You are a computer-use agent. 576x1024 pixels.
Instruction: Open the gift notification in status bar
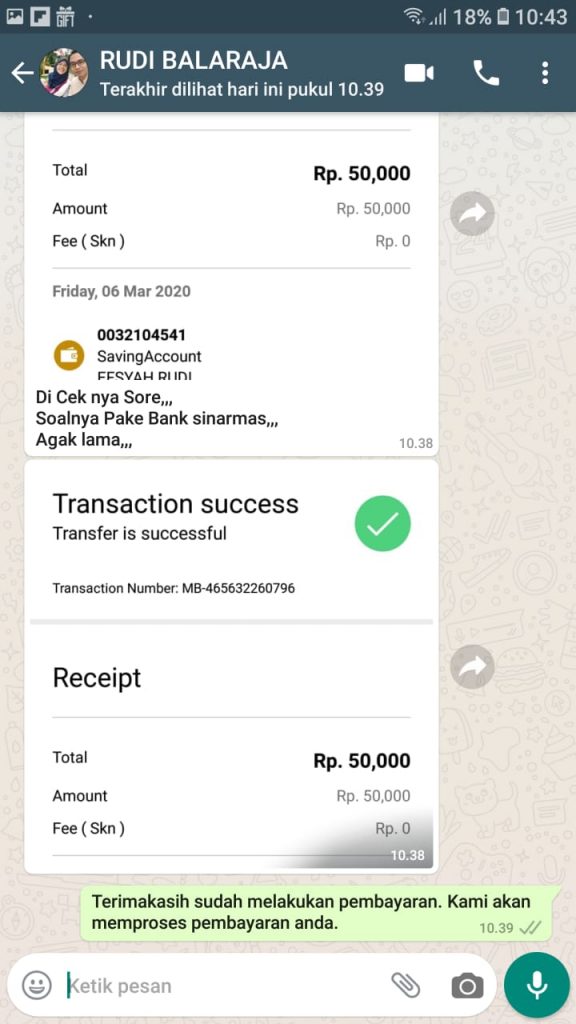pos(65,16)
